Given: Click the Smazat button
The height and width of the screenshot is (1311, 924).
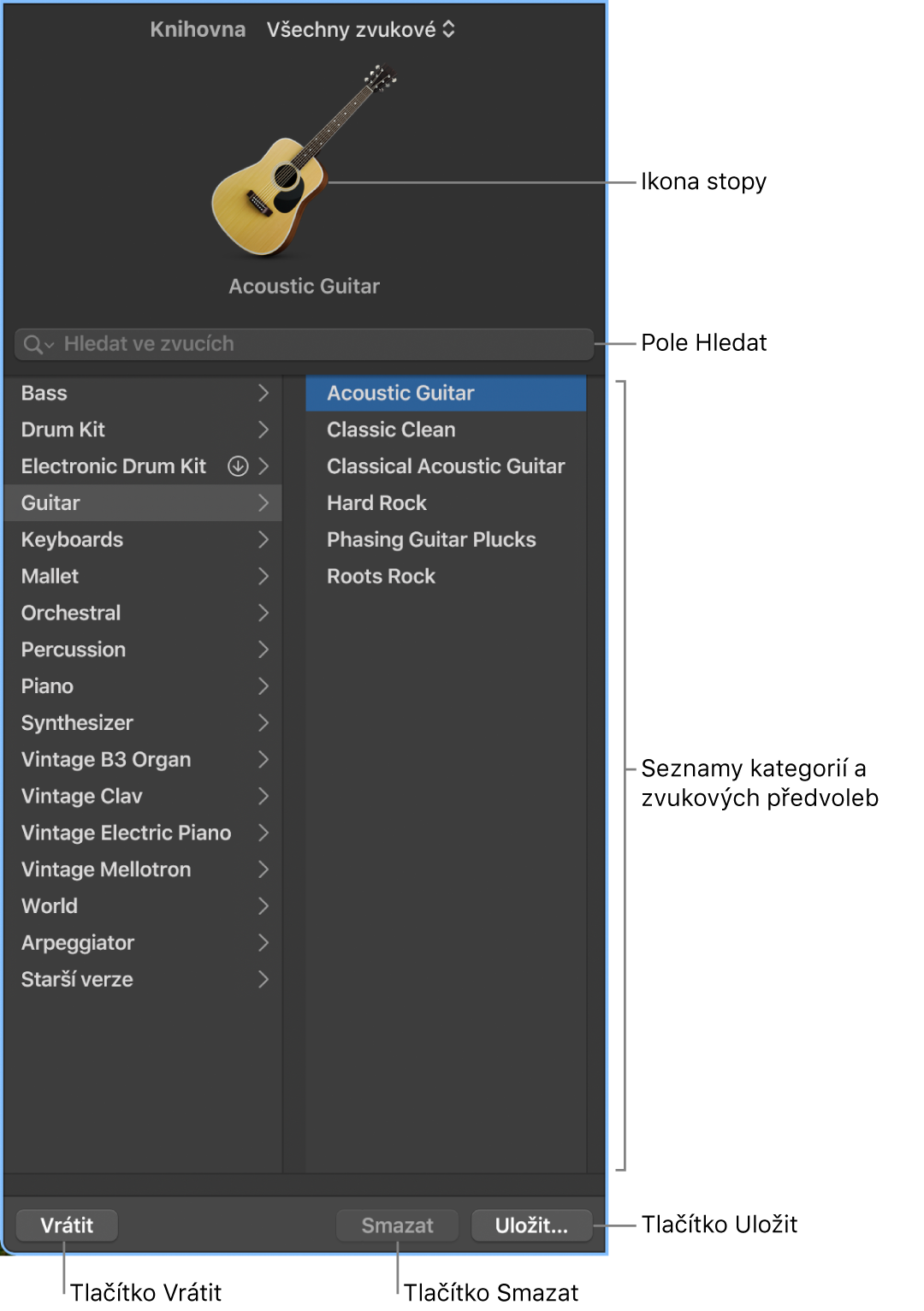Looking at the screenshot, I should 397,1225.
